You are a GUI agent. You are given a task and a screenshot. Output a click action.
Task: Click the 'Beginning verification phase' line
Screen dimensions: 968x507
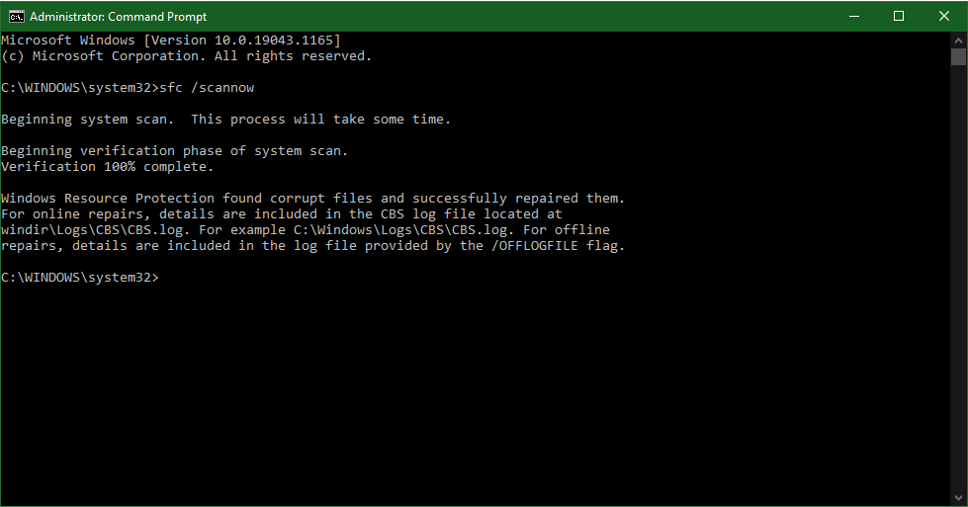[175, 151]
